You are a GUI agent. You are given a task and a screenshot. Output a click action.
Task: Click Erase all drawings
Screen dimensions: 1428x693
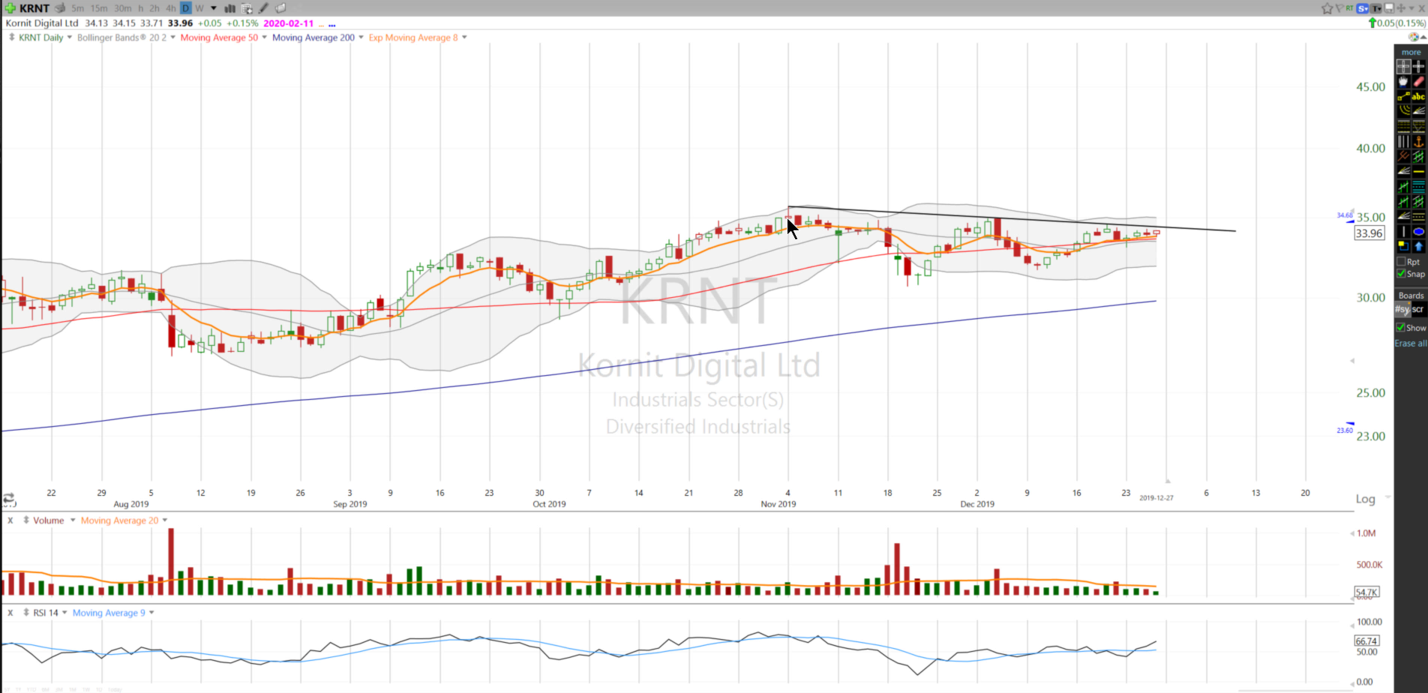point(1411,343)
